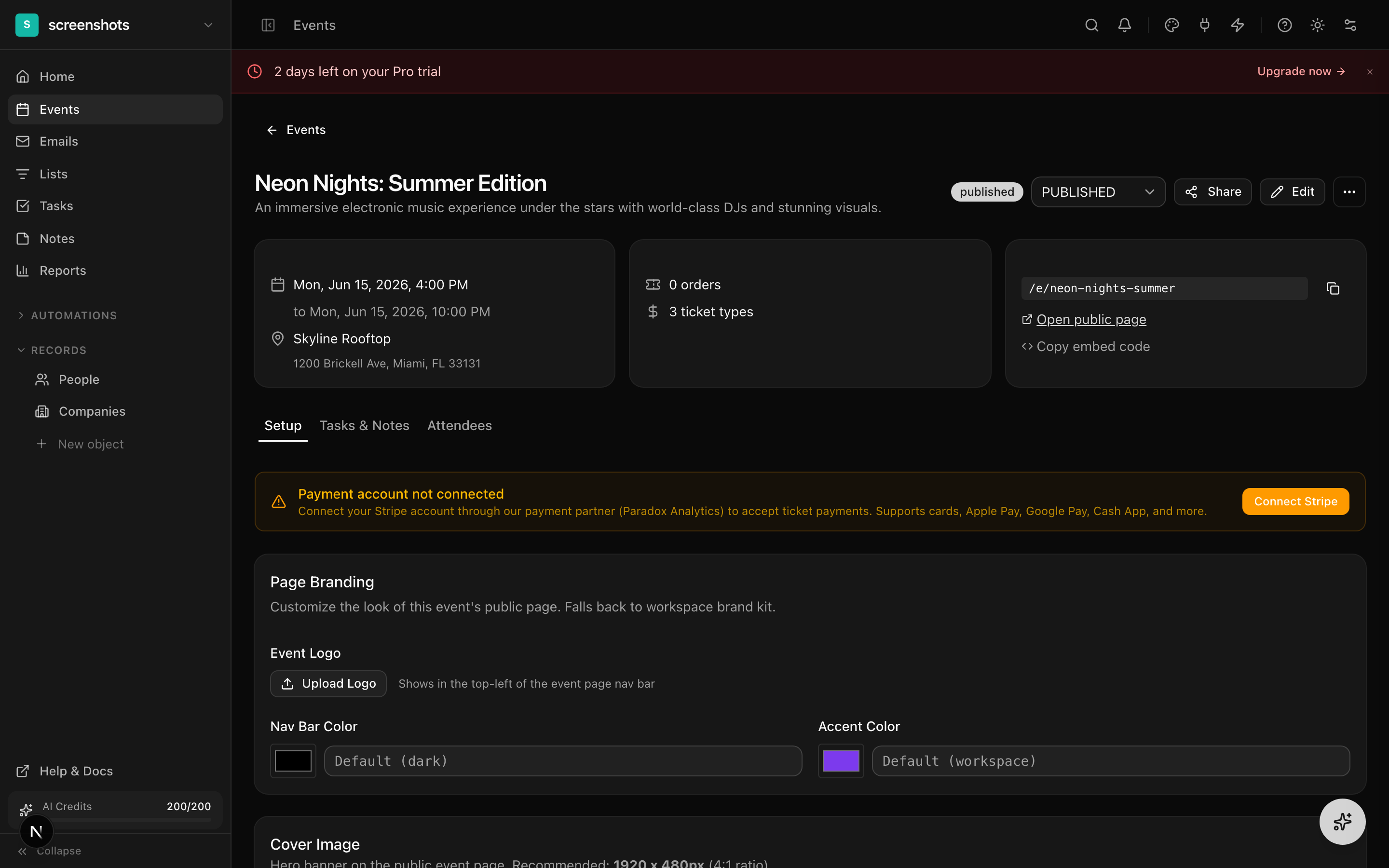This screenshot has height=868, width=1389.
Task: Open the lightning bolt automations icon
Action: (x=1238, y=25)
